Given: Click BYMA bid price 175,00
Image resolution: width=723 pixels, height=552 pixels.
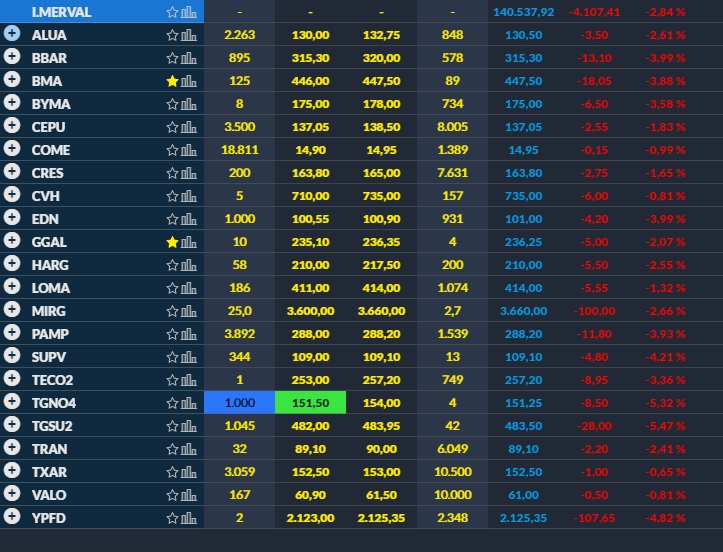Looking at the screenshot, I should (310, 104).
